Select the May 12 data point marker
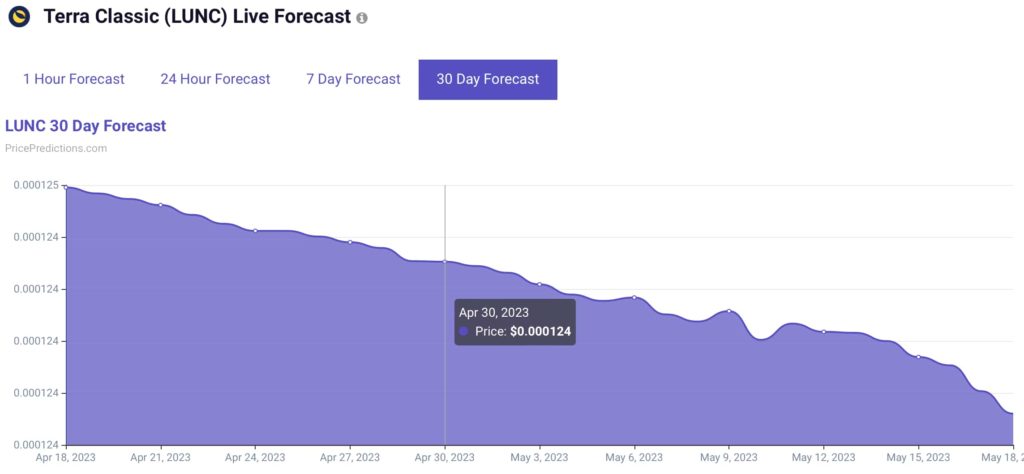Viewport: 1024px width, 474px height. click(x=824, y=331)
